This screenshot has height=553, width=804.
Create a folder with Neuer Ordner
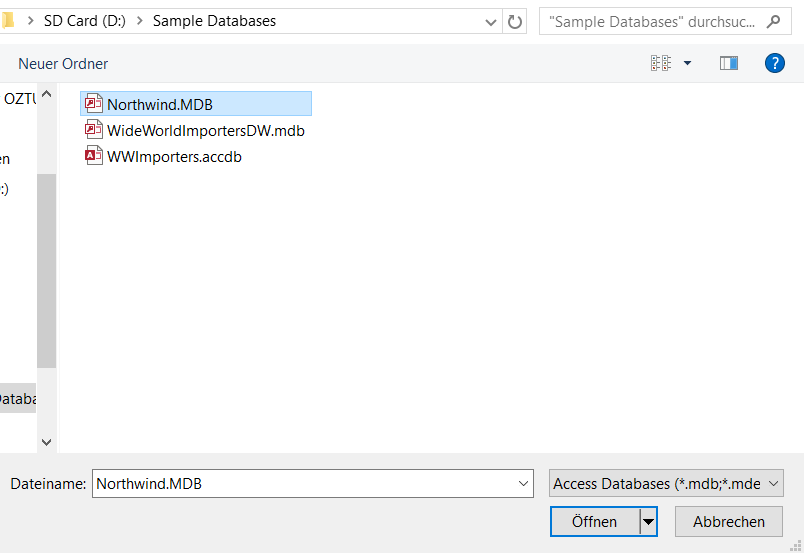63,64
